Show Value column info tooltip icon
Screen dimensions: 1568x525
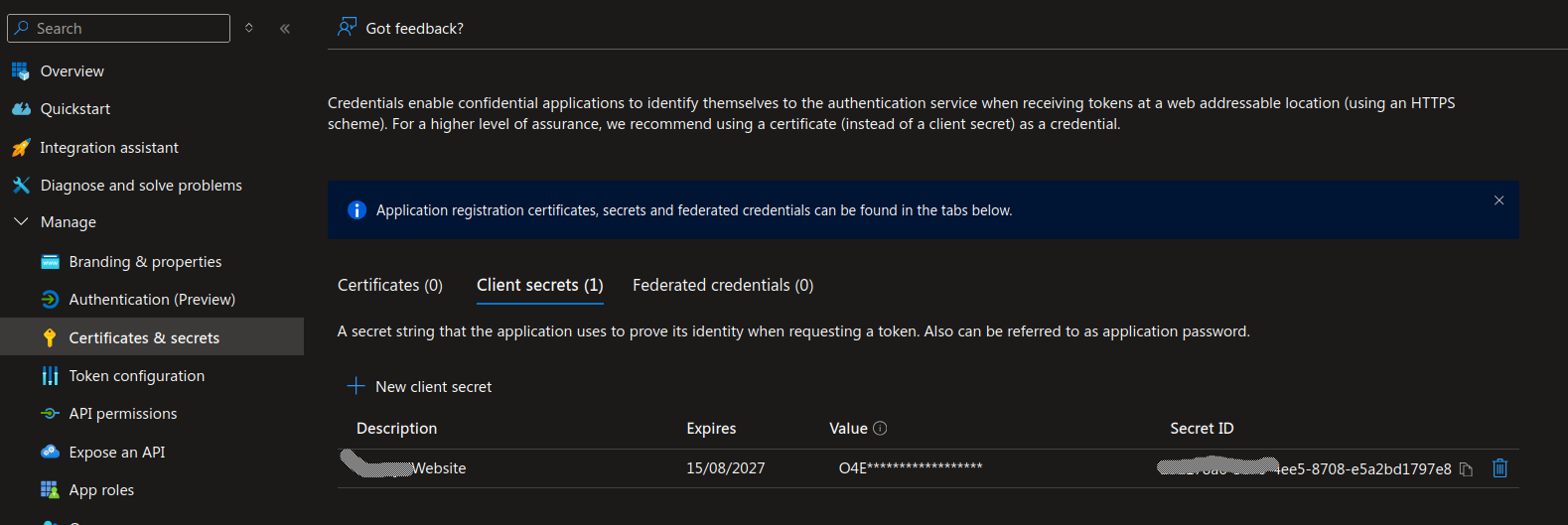pos(880,429)
